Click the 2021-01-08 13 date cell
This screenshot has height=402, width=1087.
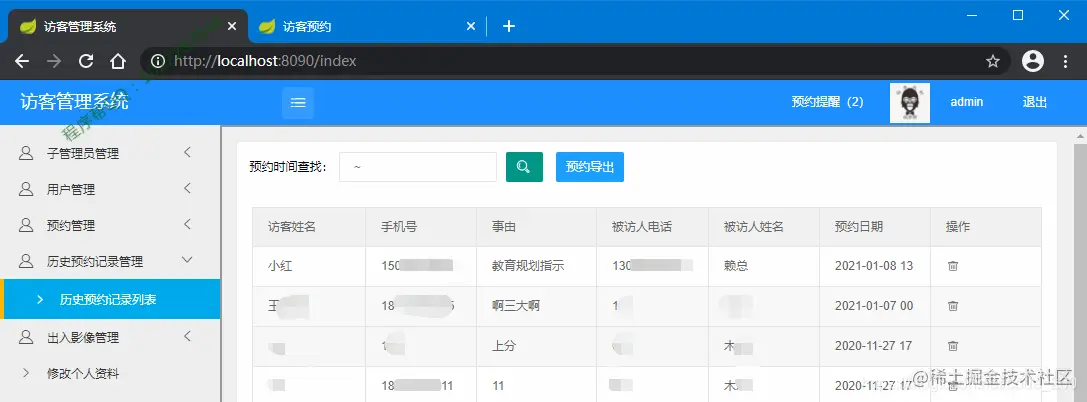tap(874, 265)
